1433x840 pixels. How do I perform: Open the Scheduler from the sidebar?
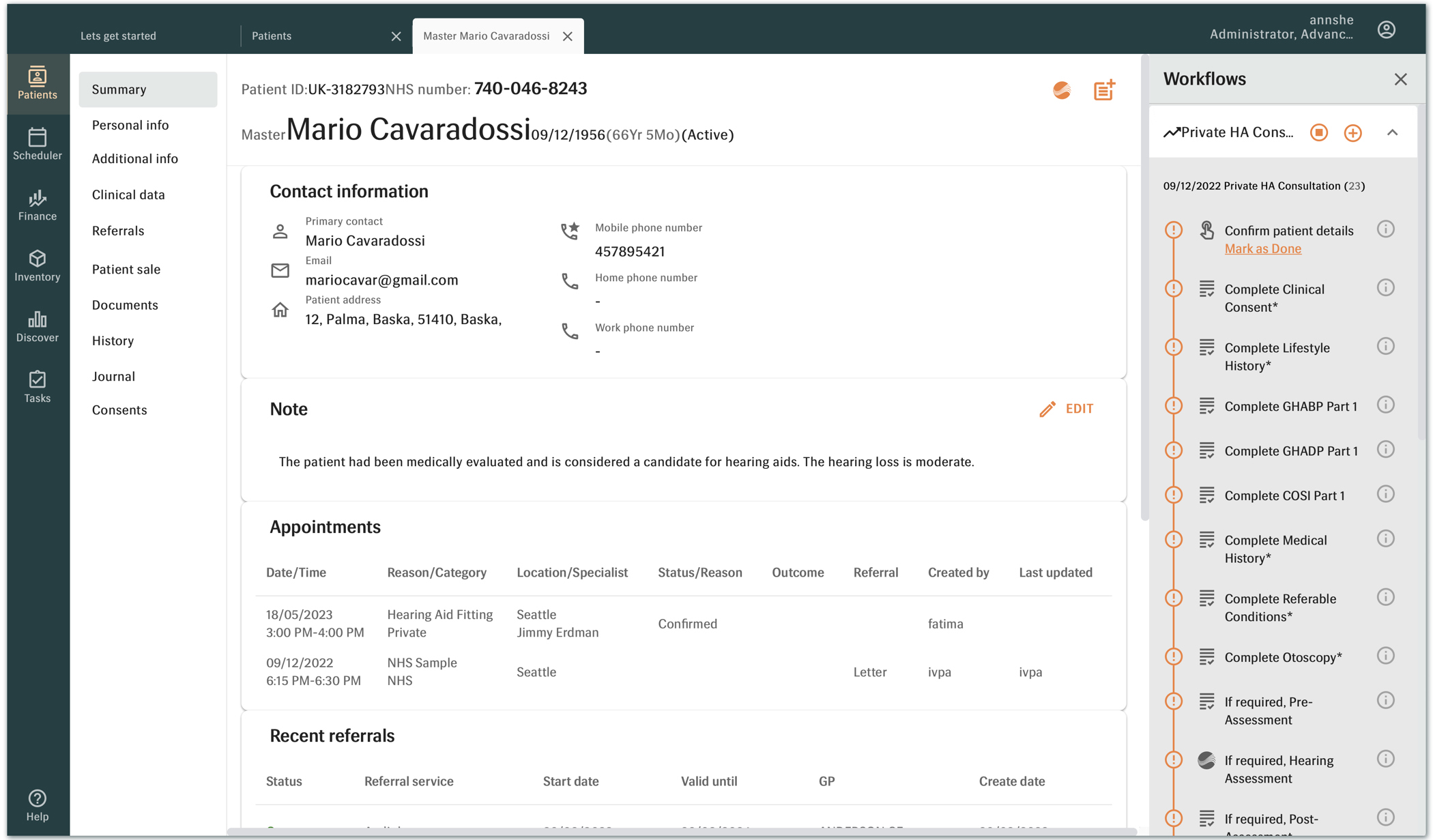[x=37, y=143]
